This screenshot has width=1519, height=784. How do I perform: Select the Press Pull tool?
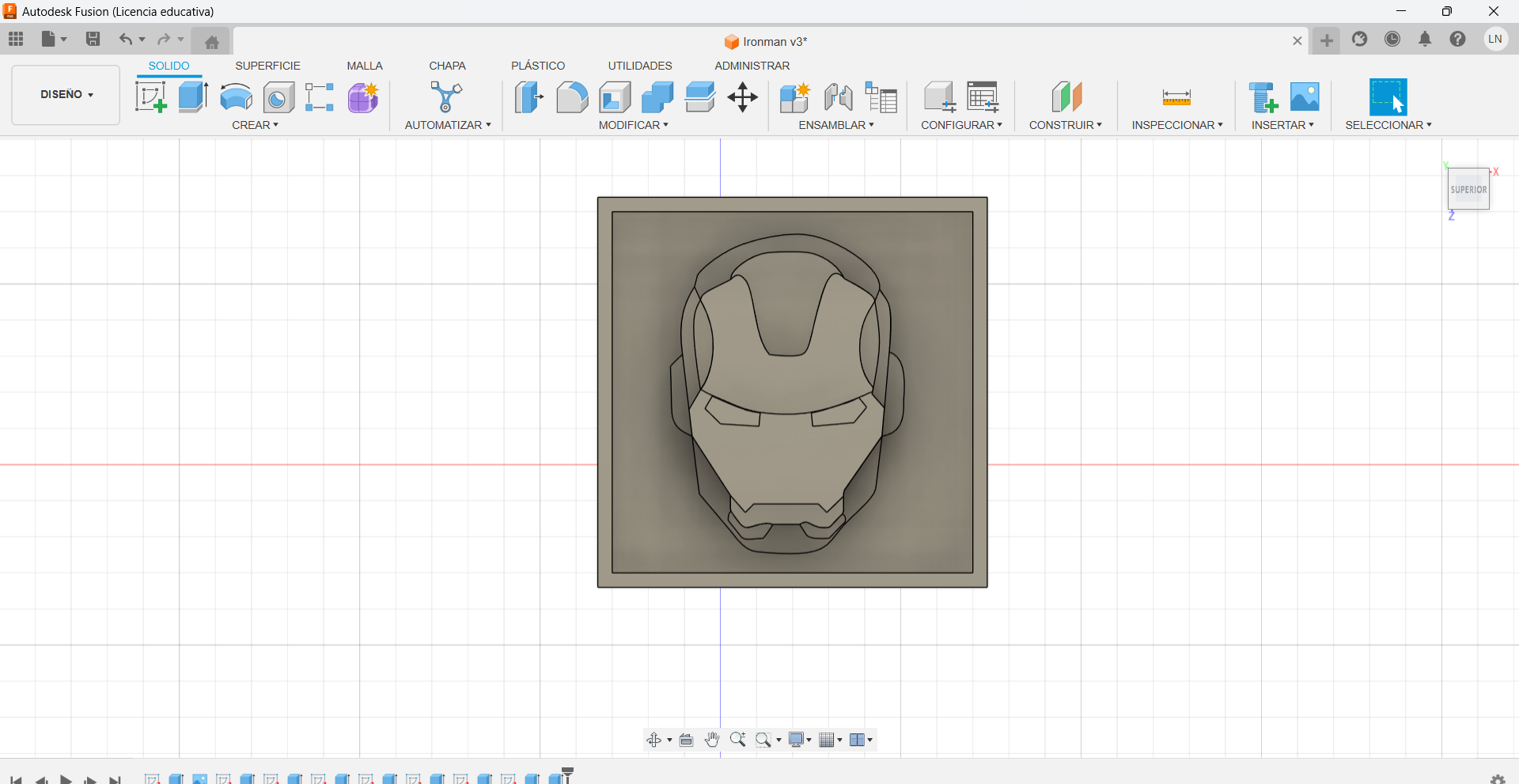529,97
